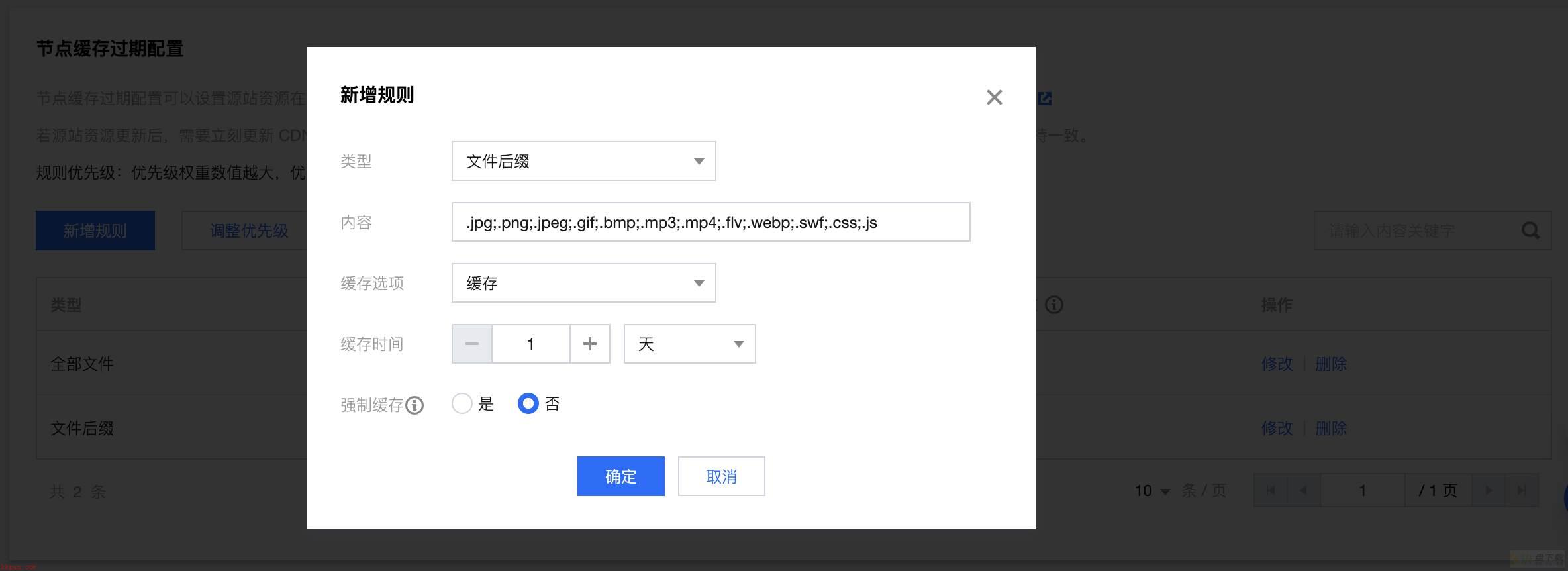Click the page number input field
Viewport: 1568px width, 571px height.
pos(1362,491)
